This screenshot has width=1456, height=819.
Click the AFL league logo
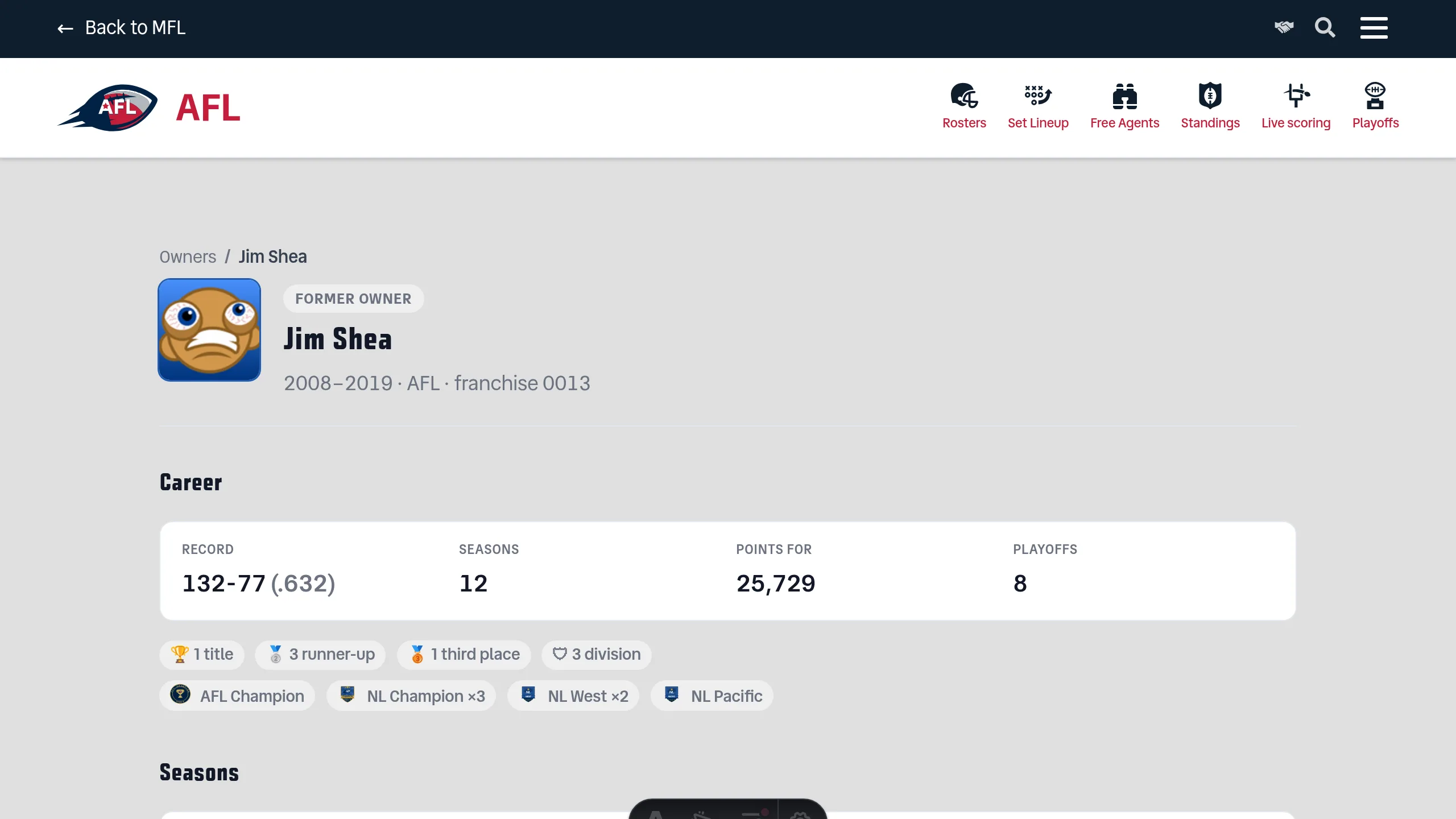click(x=107, y=107)
